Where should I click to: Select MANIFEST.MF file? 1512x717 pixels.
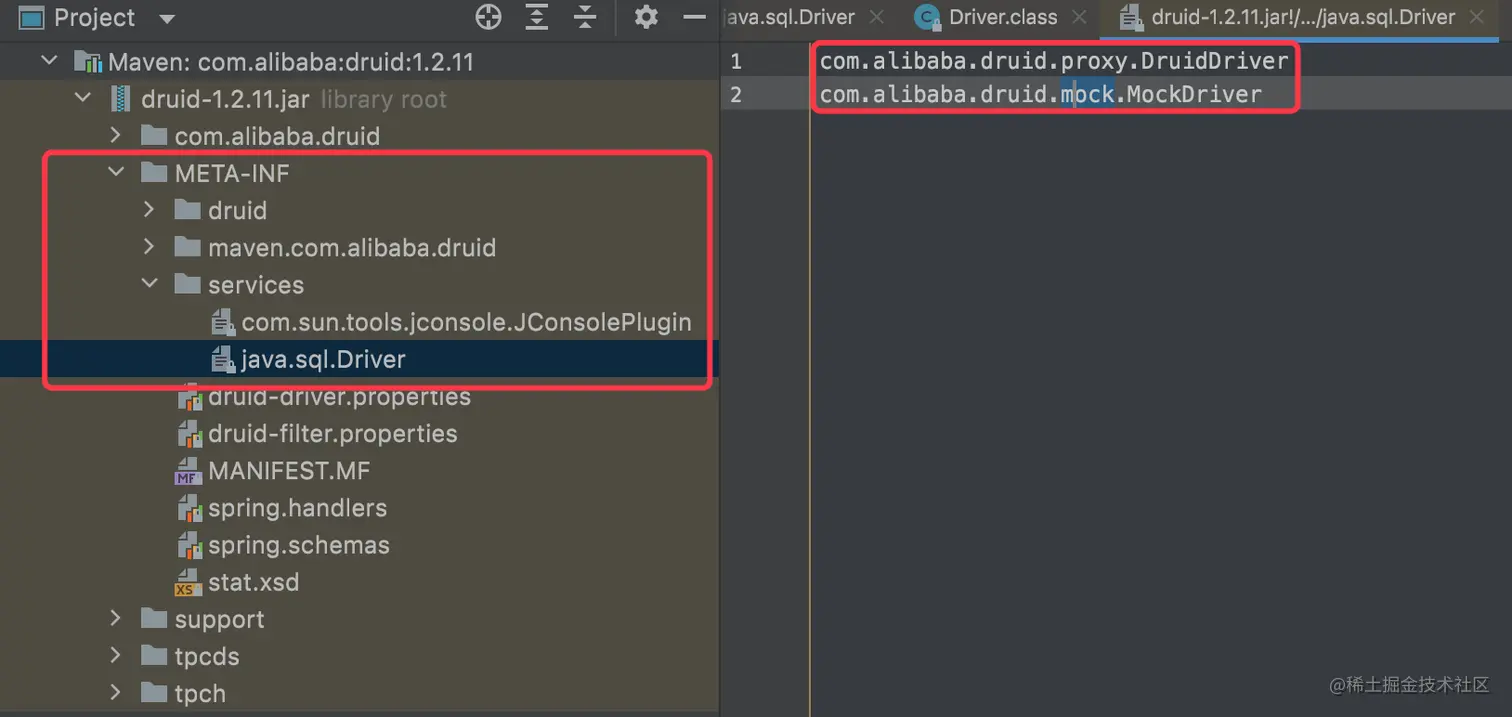(289, 470)
